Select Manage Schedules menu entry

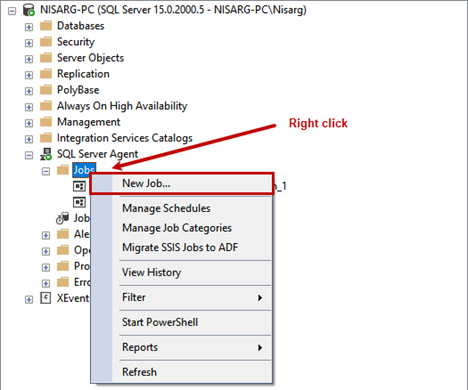click(x=182, y=208)
